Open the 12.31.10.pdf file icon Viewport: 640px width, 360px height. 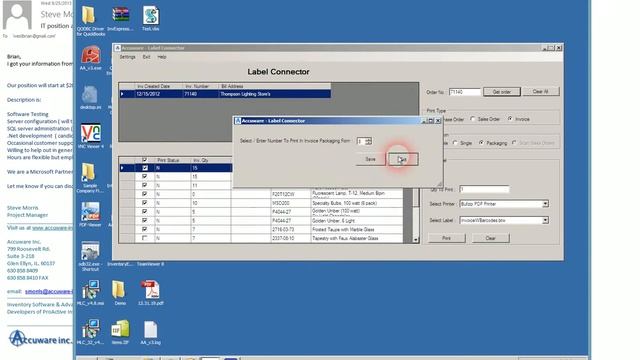(x=150, y=290)
